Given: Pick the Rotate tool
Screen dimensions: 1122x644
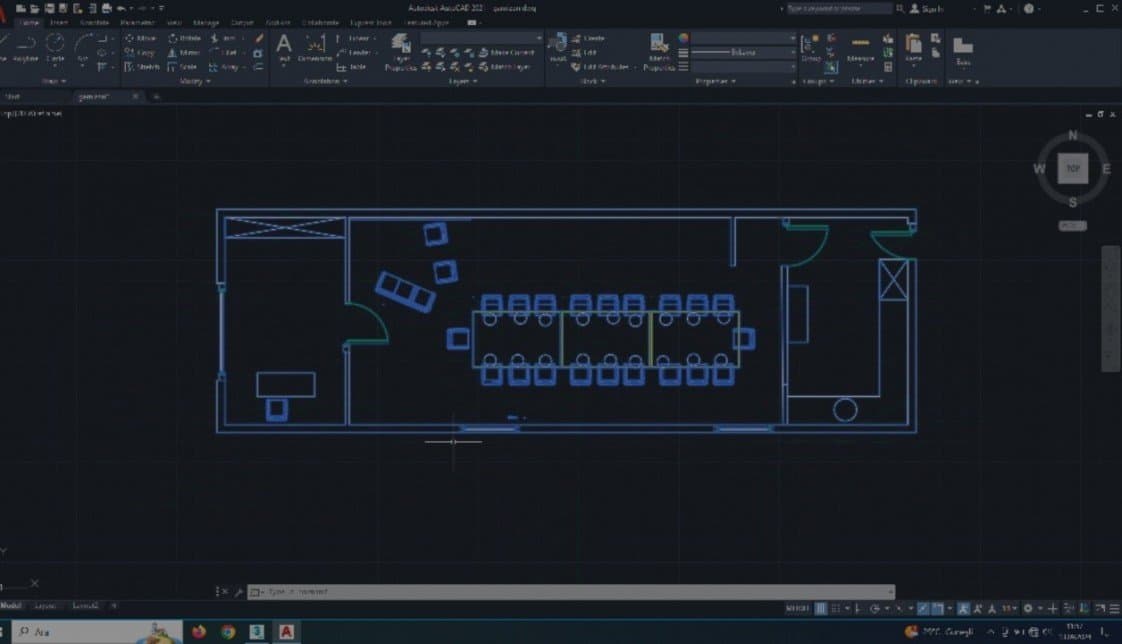Looking at the screenshot, I should (x=185, y=38).
